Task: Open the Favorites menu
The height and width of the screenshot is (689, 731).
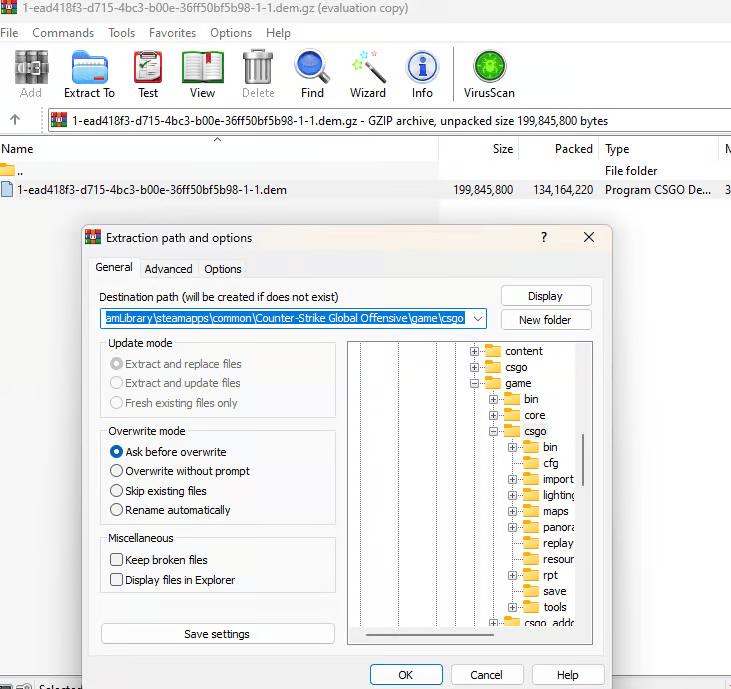Action: [172, 33]
